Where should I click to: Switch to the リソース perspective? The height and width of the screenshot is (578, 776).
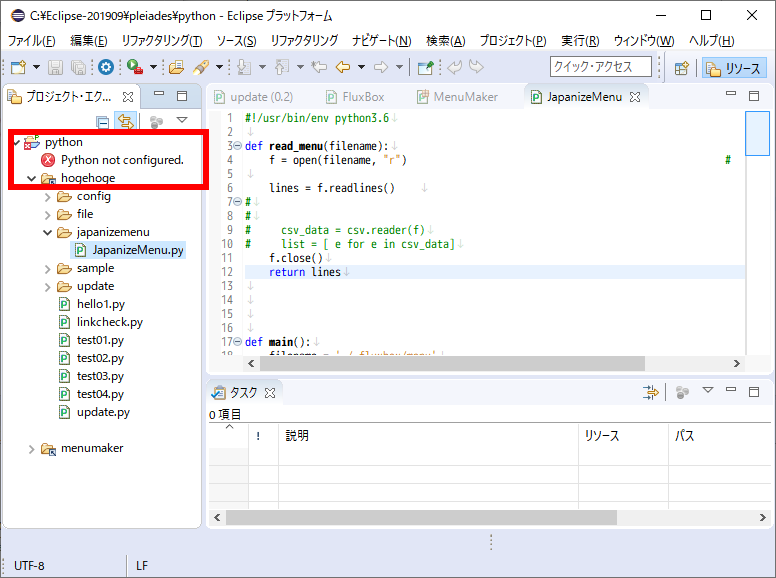734,68
